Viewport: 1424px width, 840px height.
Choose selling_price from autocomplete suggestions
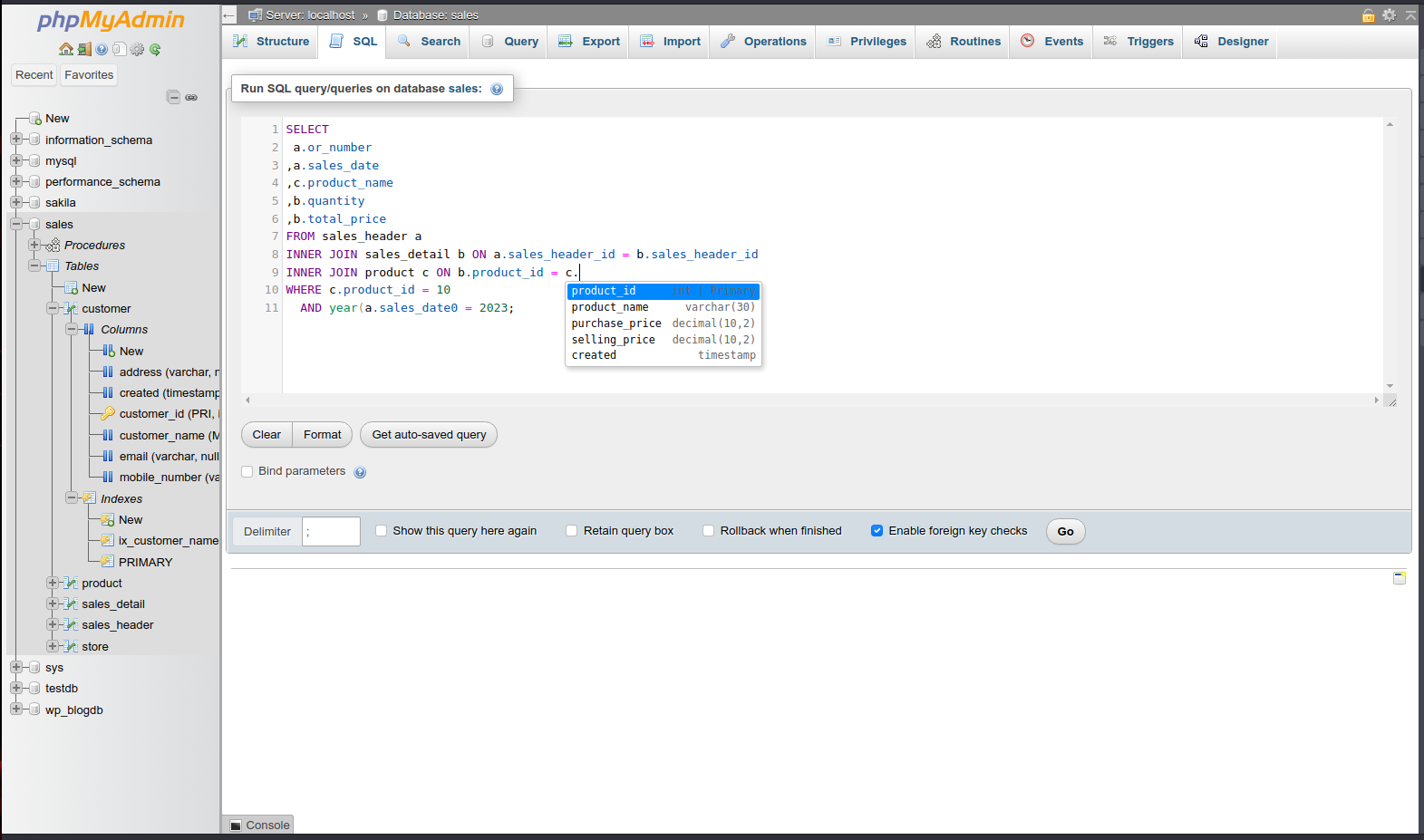(x=664, y=340)
